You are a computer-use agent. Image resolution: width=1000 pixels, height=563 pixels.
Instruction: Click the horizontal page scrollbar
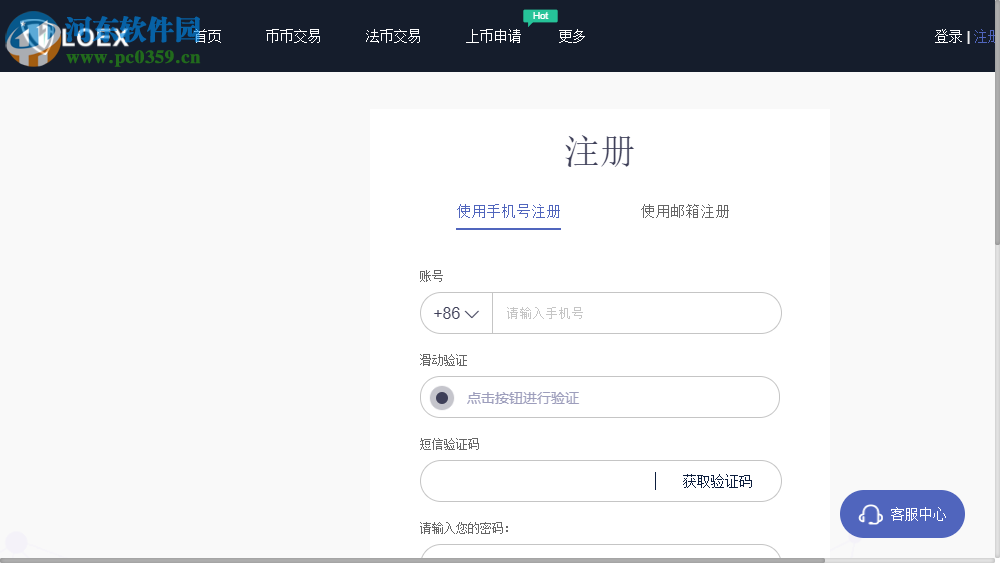point(413,560)
